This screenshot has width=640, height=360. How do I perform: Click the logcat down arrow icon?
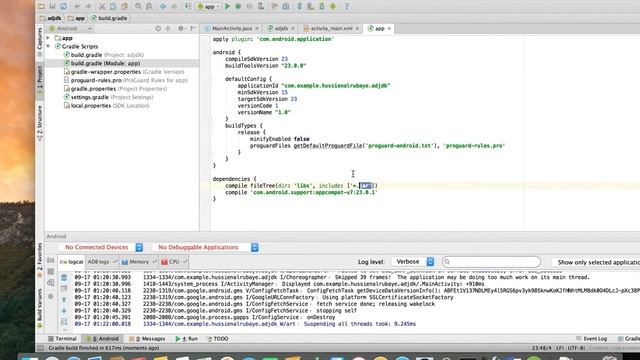pyautogui.click(x=64, y=311)
